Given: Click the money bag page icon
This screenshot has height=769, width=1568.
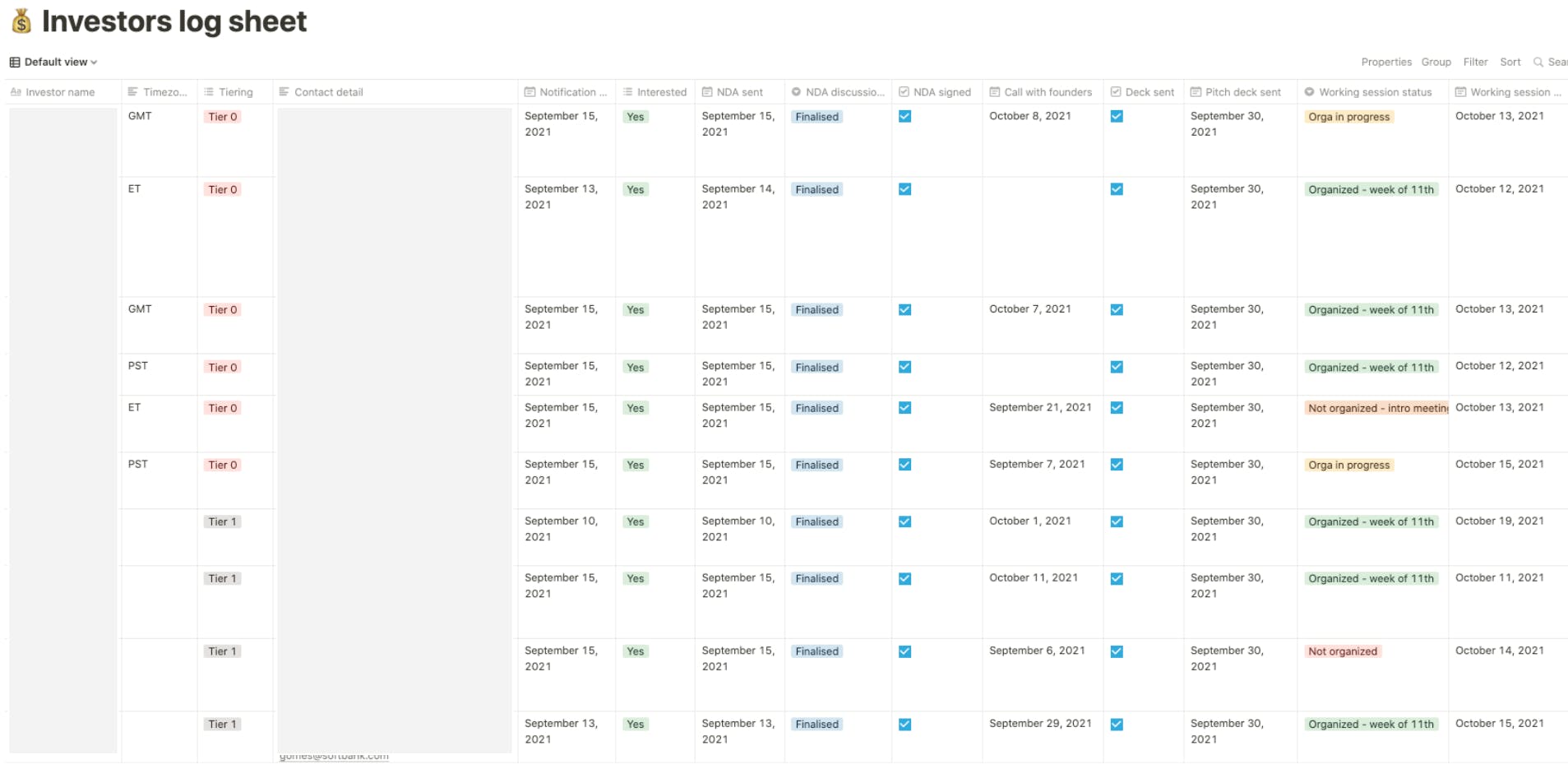Looking at the screenshot, I should [21, 21].
